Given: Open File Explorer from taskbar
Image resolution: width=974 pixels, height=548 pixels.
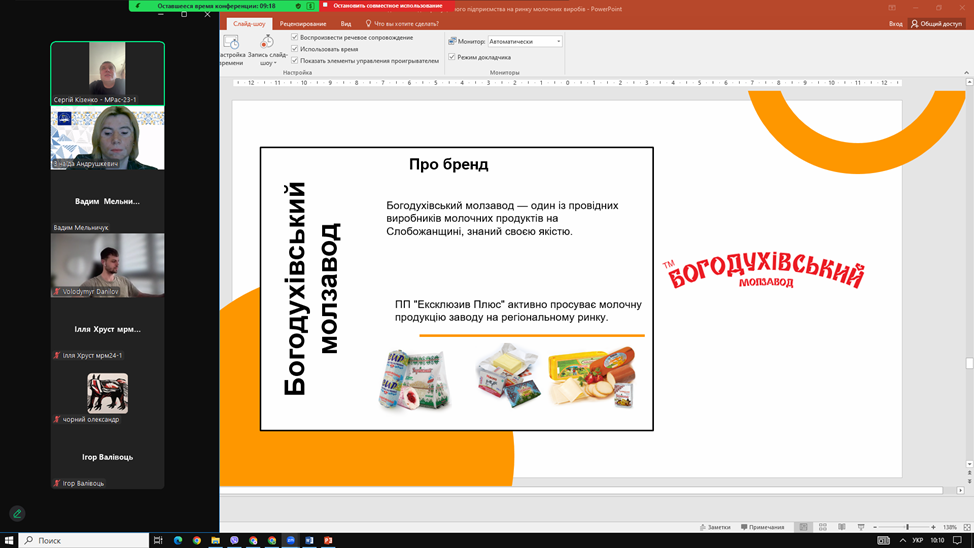Looking at the screenshot, I should [x=216, y=540].
